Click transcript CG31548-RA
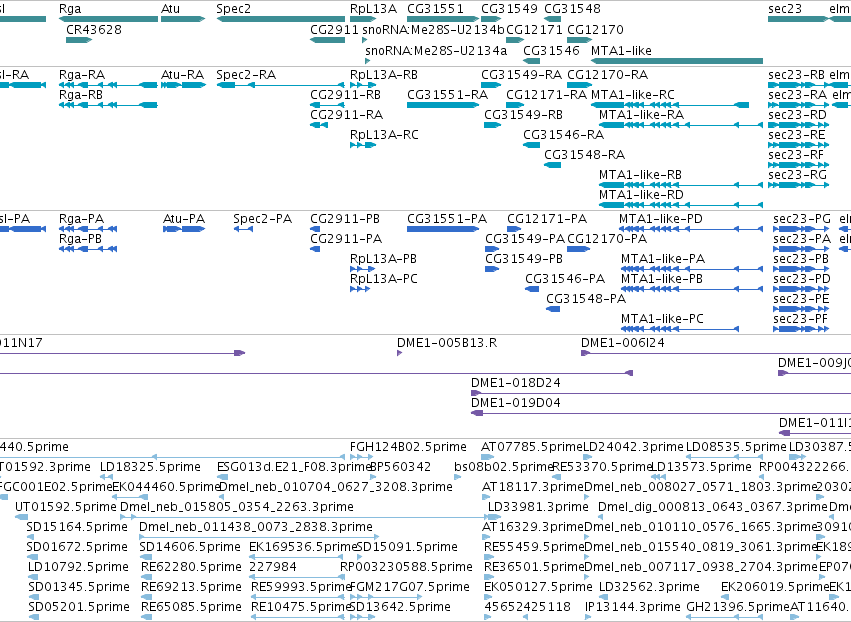Viewport: 851px width, 622px height. (x=552, y=165)
